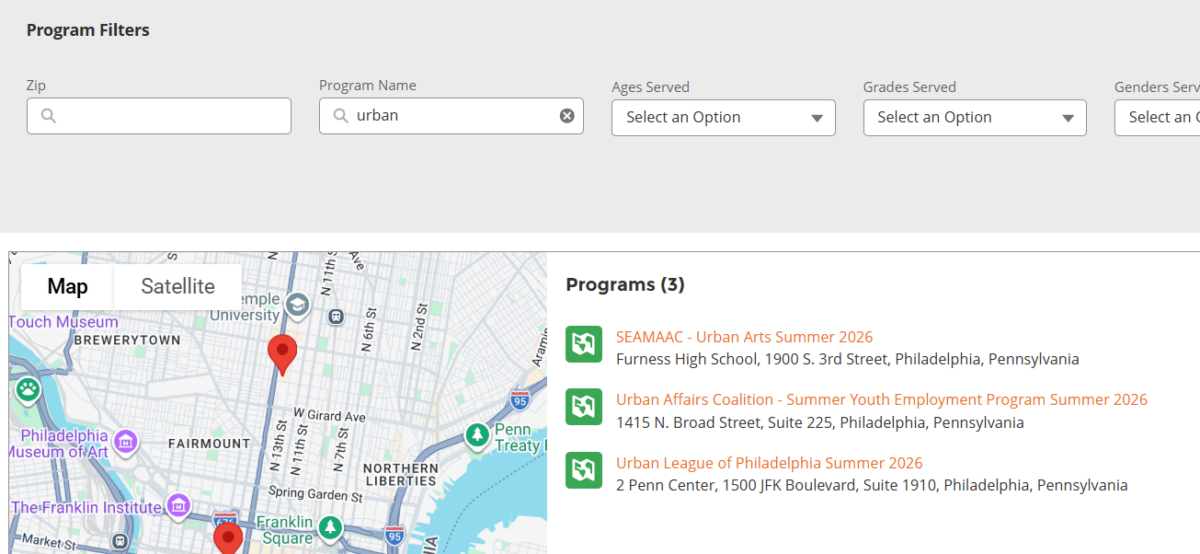1200x554 pixels.
Task: Click the Franklin Square park marker
Action: pos(330,526)
